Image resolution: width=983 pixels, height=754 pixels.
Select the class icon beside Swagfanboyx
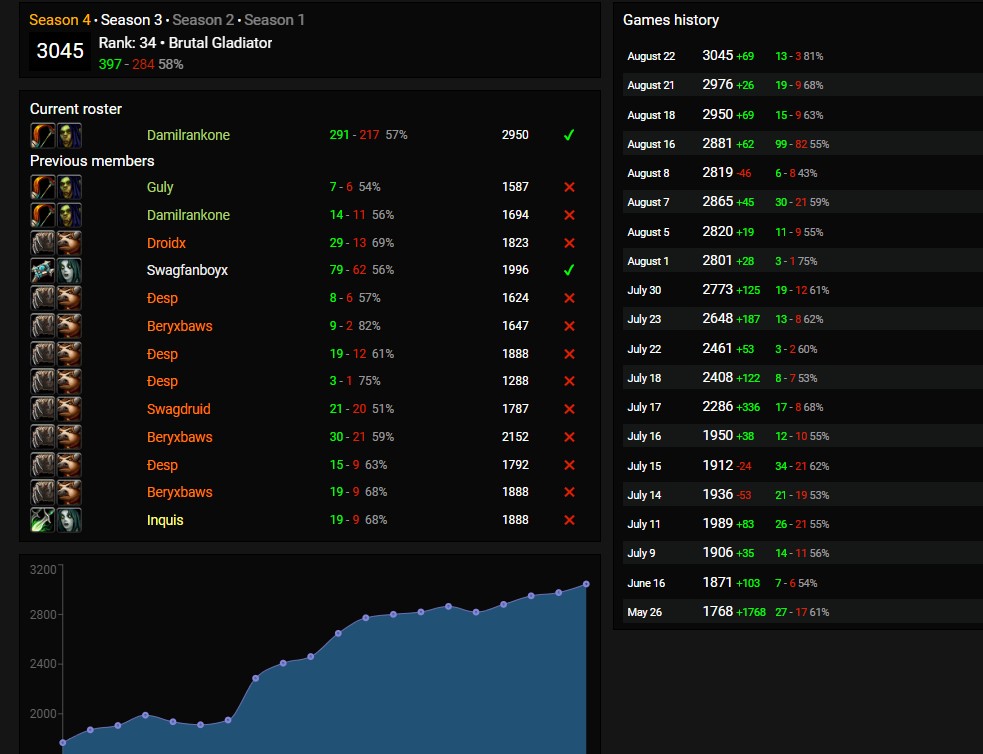click(x=43, y=271)
